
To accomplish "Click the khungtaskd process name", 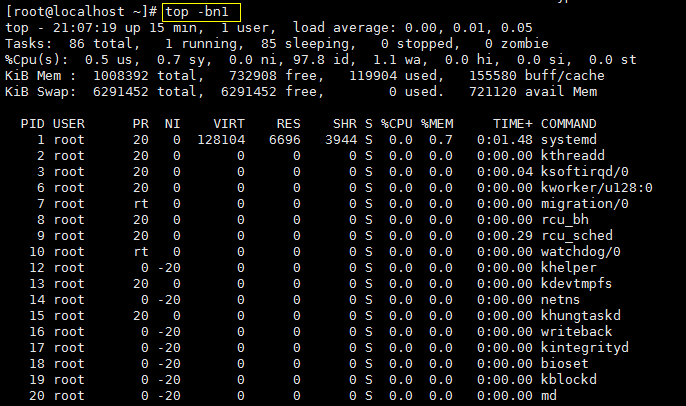I will (581, 316).
